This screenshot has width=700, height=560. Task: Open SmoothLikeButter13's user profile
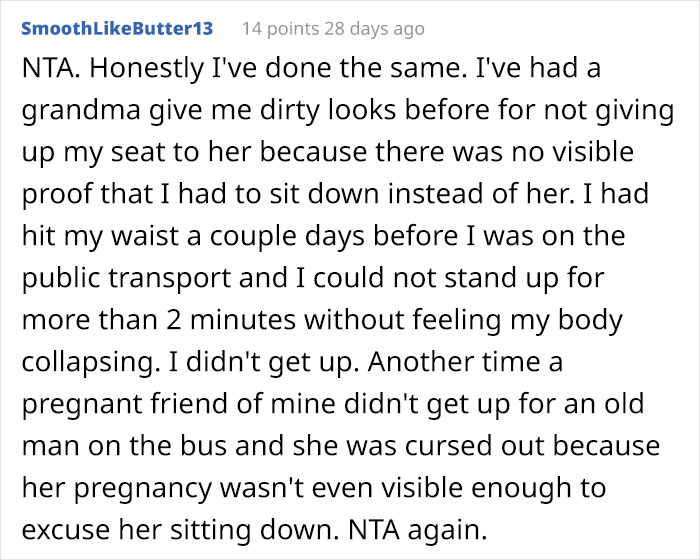point(114,28)
